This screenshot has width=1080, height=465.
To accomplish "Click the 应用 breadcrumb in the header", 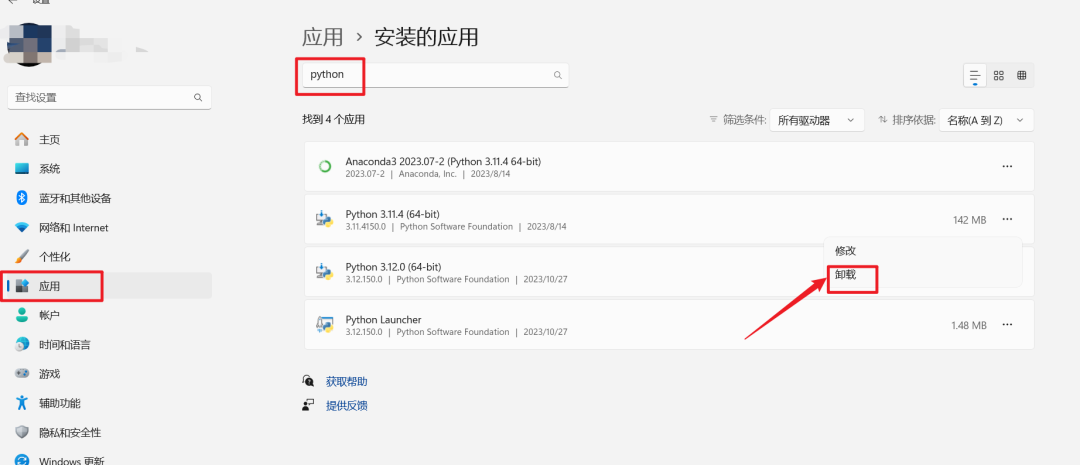I will (322, 37).
